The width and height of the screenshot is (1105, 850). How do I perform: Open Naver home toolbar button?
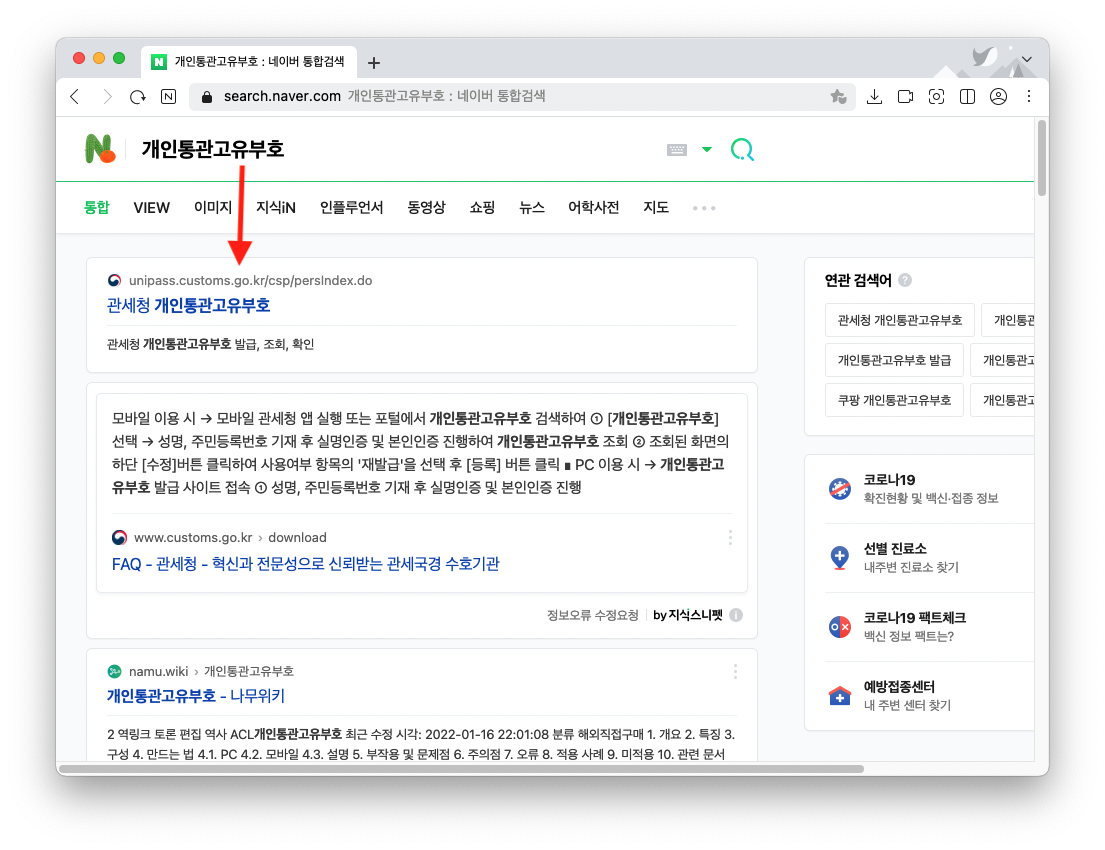coord(168,97)
